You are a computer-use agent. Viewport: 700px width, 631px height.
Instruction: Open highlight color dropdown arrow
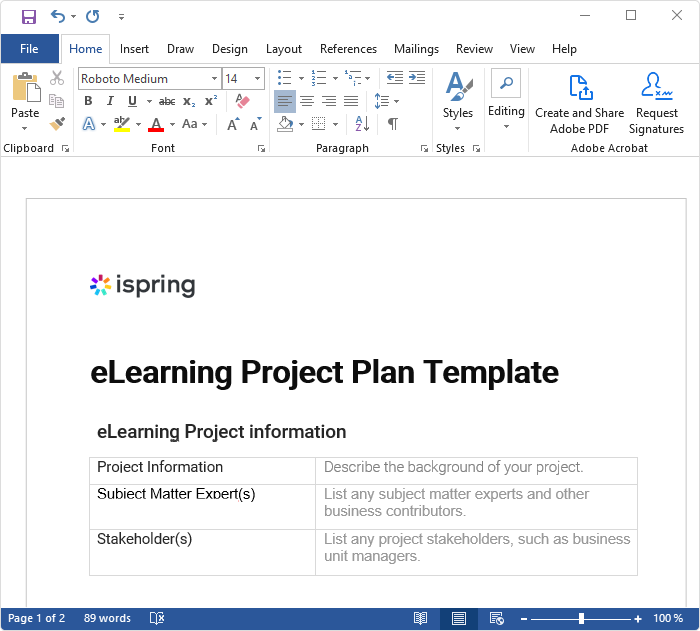coord(138,124)
